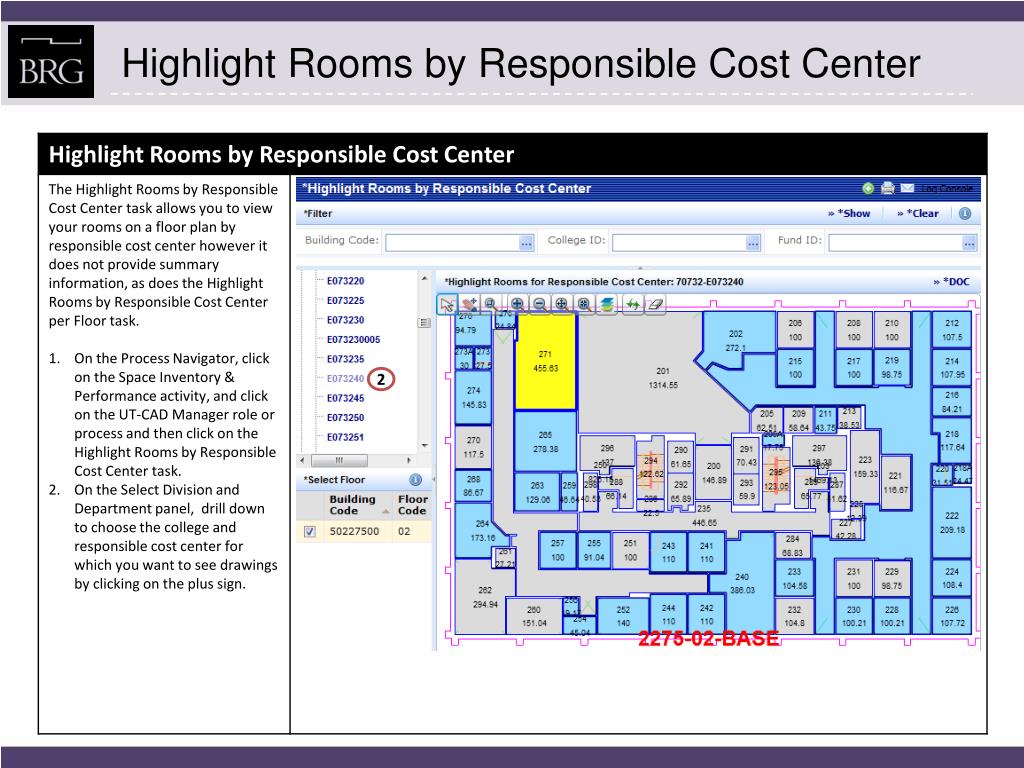Click room 212 on the floor plan
1024x768 pixels.
click(952, 330)
